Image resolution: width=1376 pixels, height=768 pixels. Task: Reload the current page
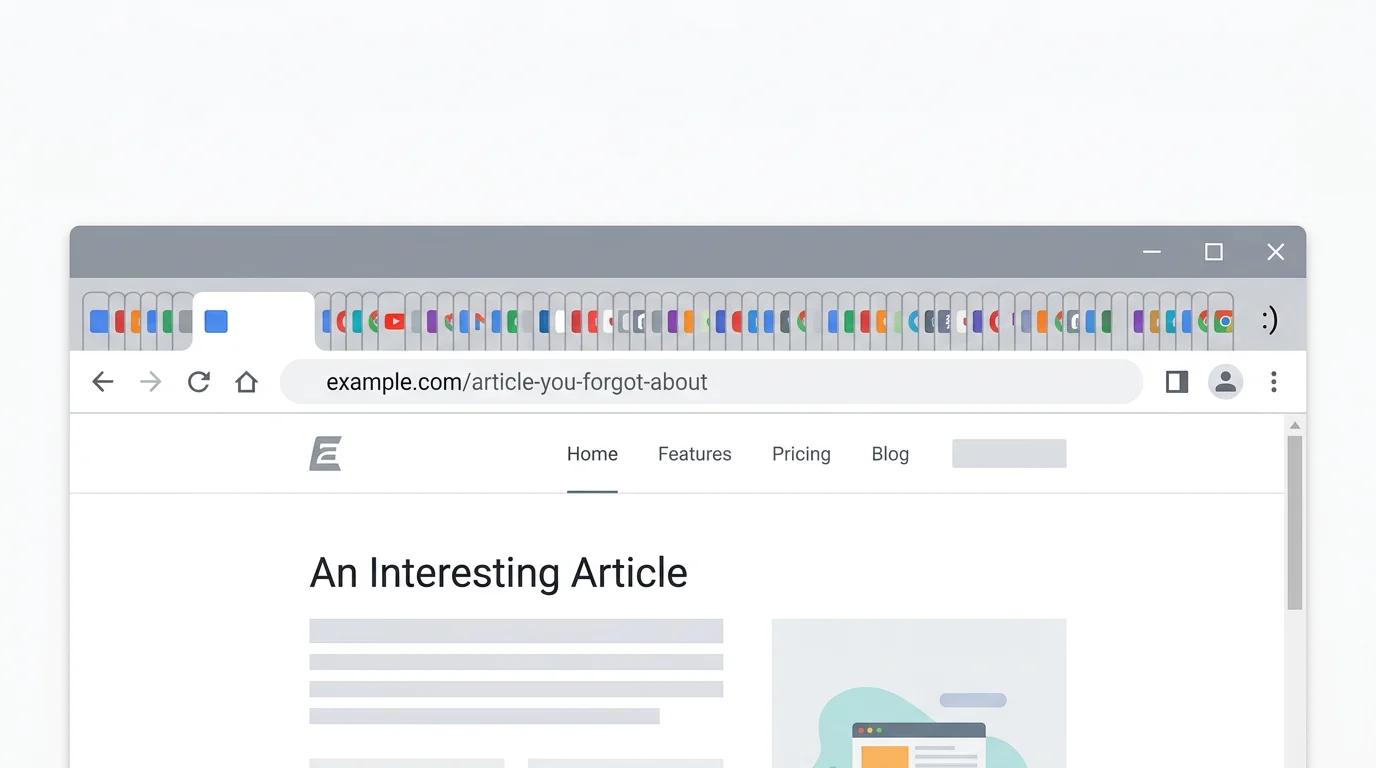click(198, 382)
